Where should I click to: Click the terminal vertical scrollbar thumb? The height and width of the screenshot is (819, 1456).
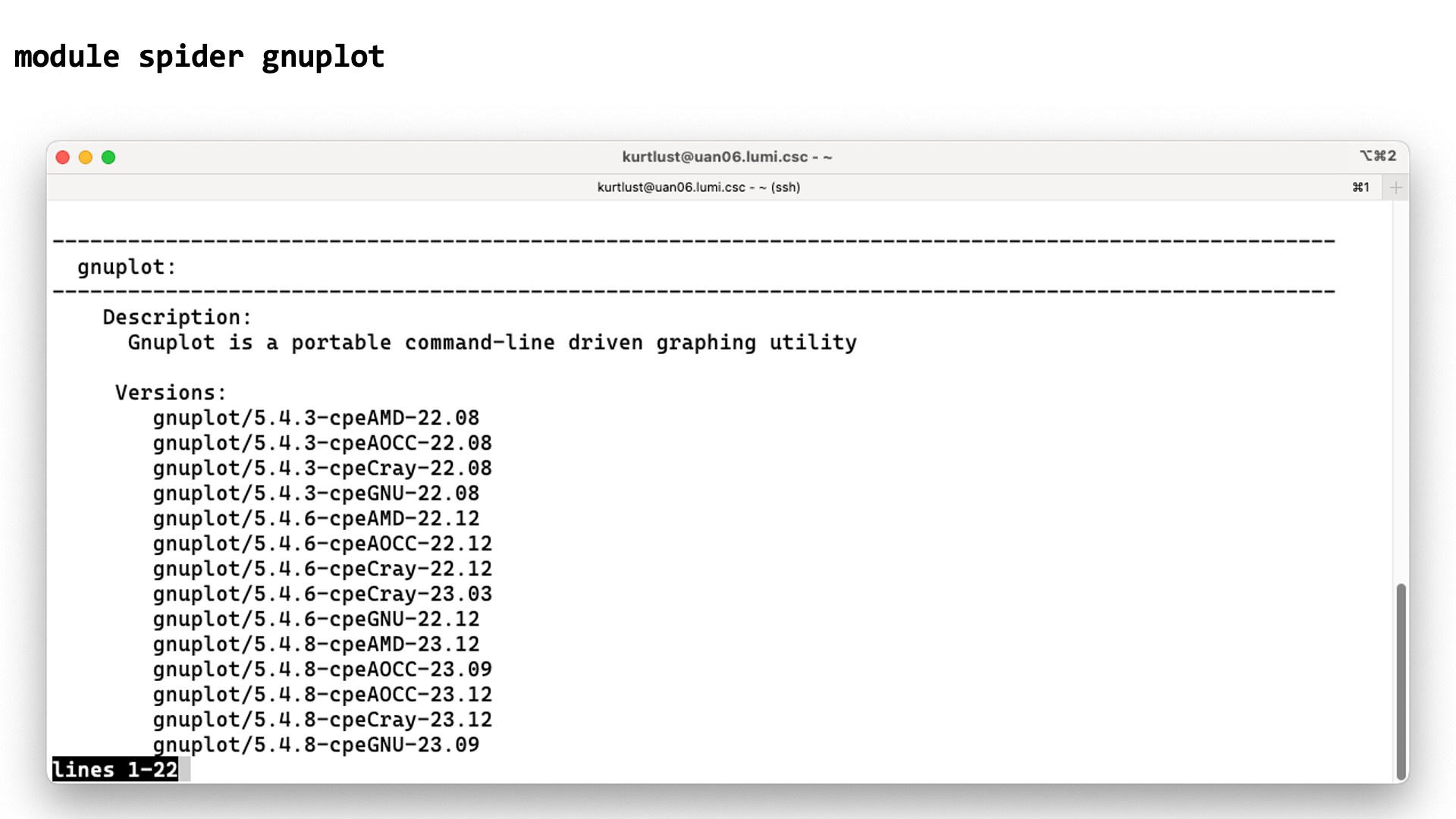pos(1401,680)
